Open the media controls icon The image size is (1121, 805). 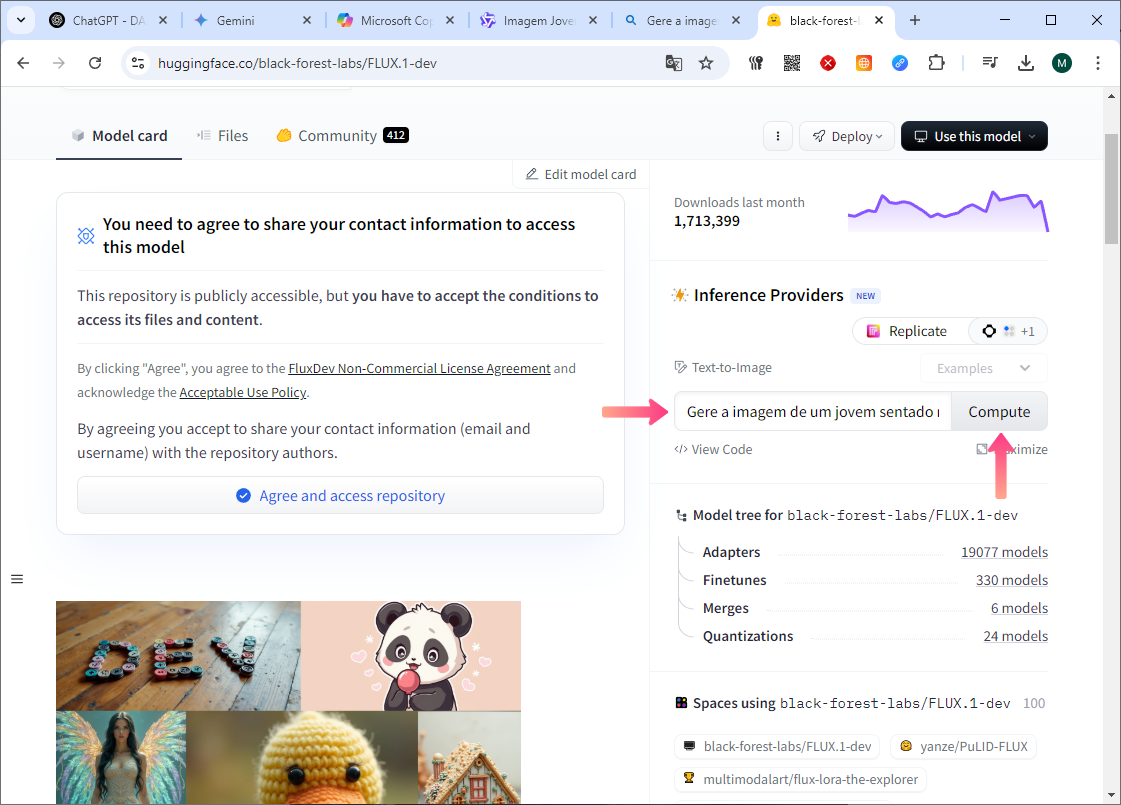point(990,63)
